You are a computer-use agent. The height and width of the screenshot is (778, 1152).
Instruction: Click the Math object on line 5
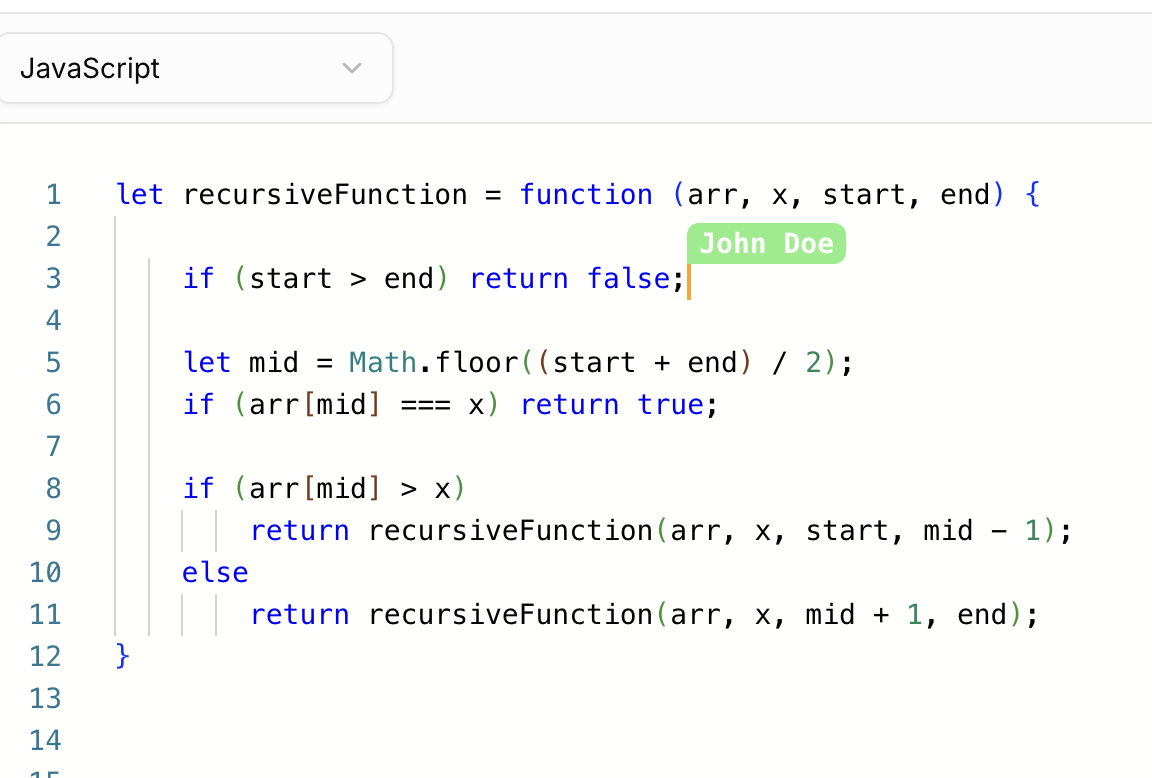click(x=383, y=362)
